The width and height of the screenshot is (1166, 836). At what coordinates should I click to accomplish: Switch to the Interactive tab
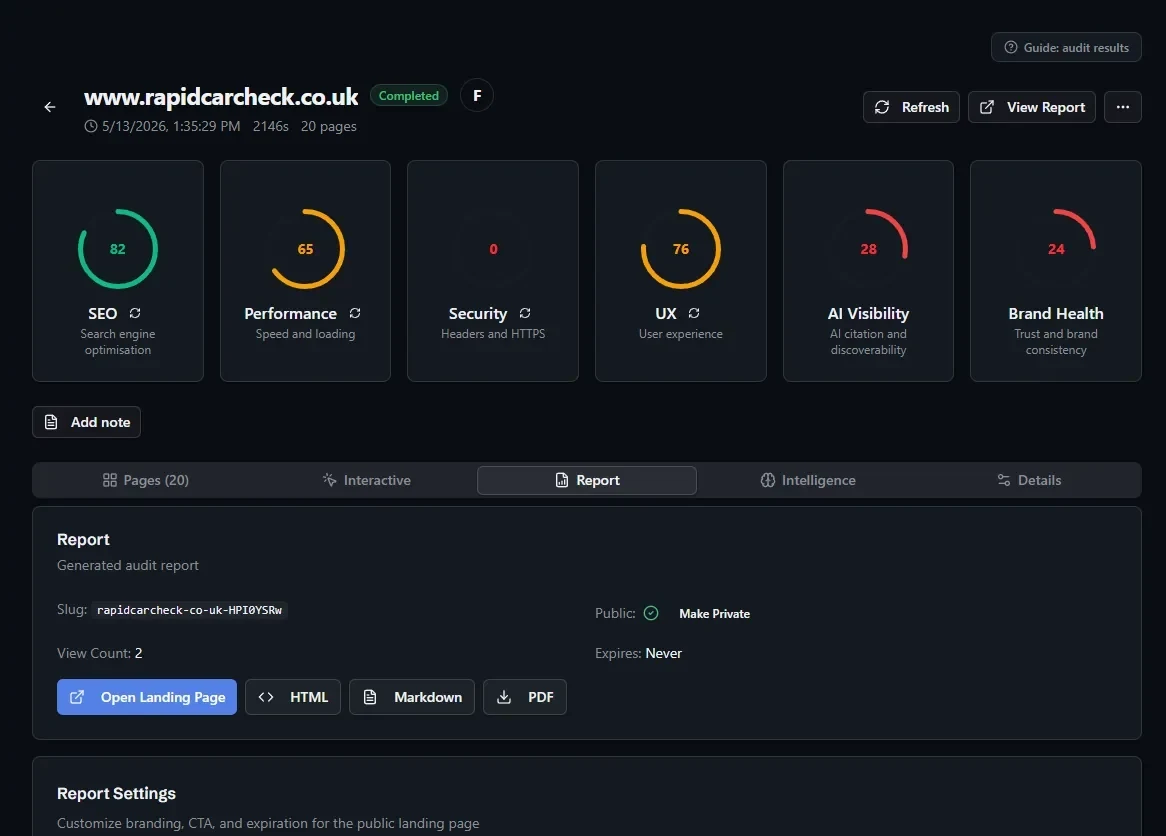366,480
